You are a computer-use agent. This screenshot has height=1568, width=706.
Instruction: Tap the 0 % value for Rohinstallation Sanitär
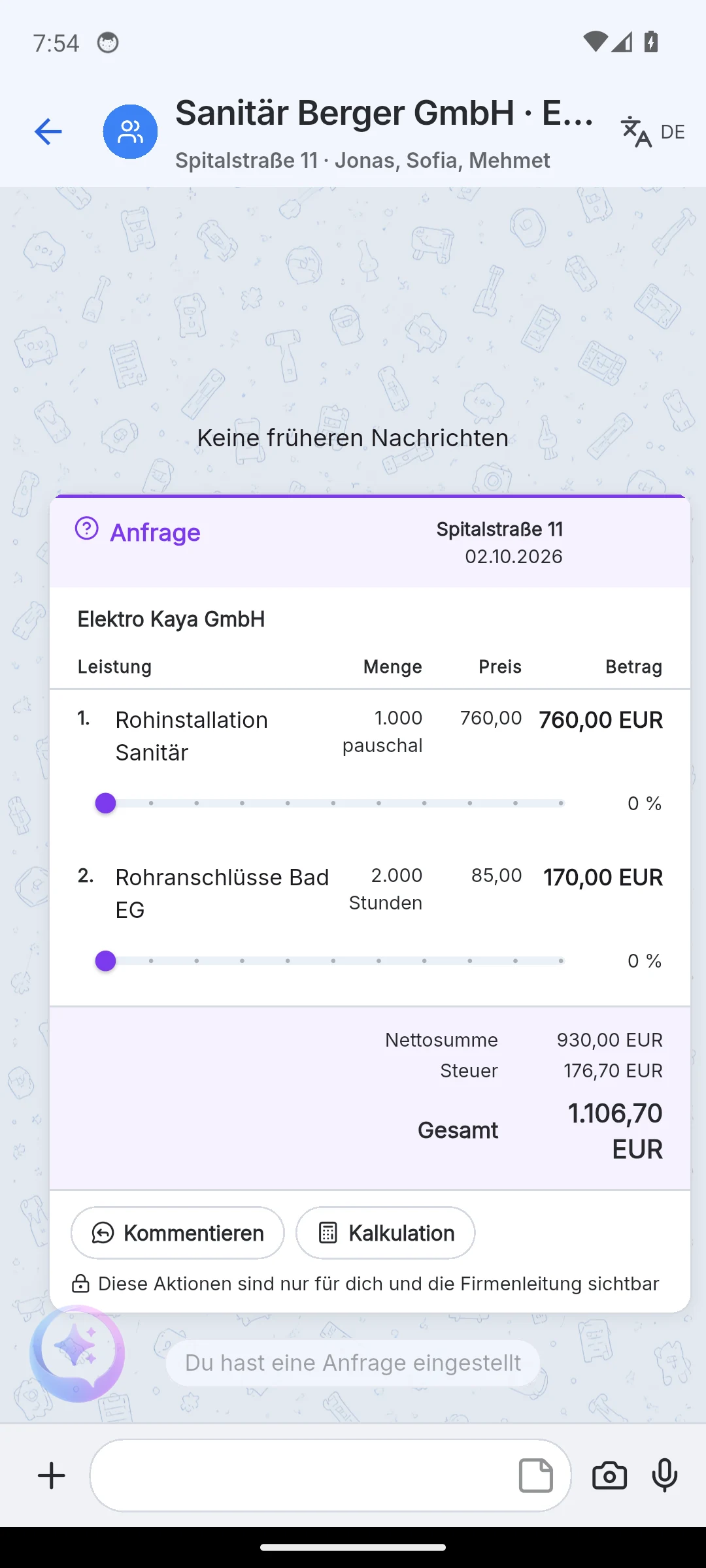click(645, 804)
